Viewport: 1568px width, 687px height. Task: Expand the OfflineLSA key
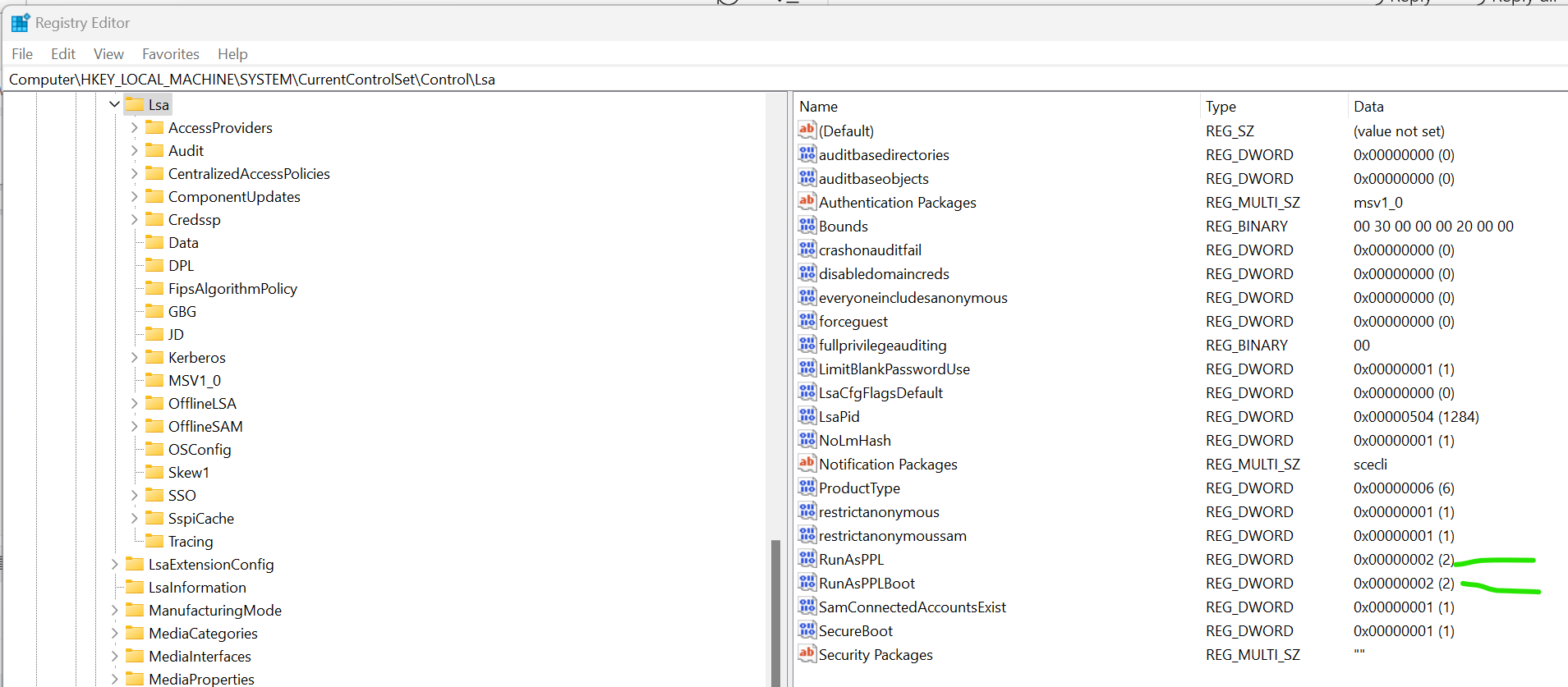[x=134, y=403]
